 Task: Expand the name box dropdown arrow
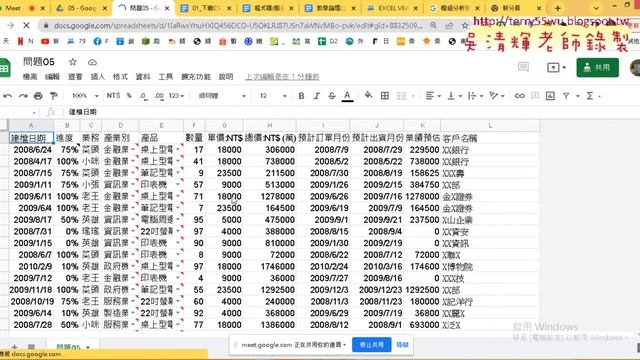(x=34, y=113)
